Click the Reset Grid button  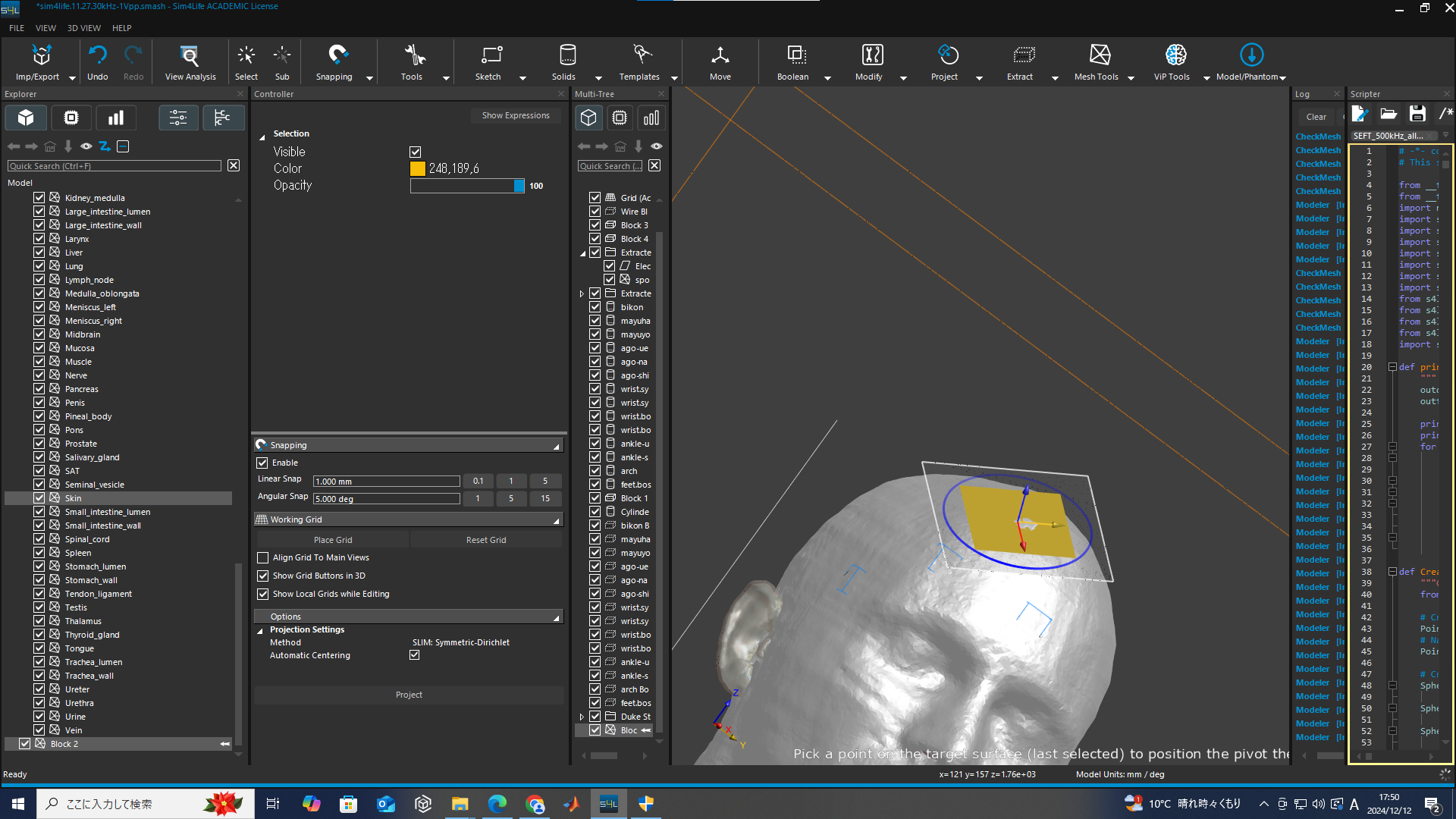click(x=486, y=540)
